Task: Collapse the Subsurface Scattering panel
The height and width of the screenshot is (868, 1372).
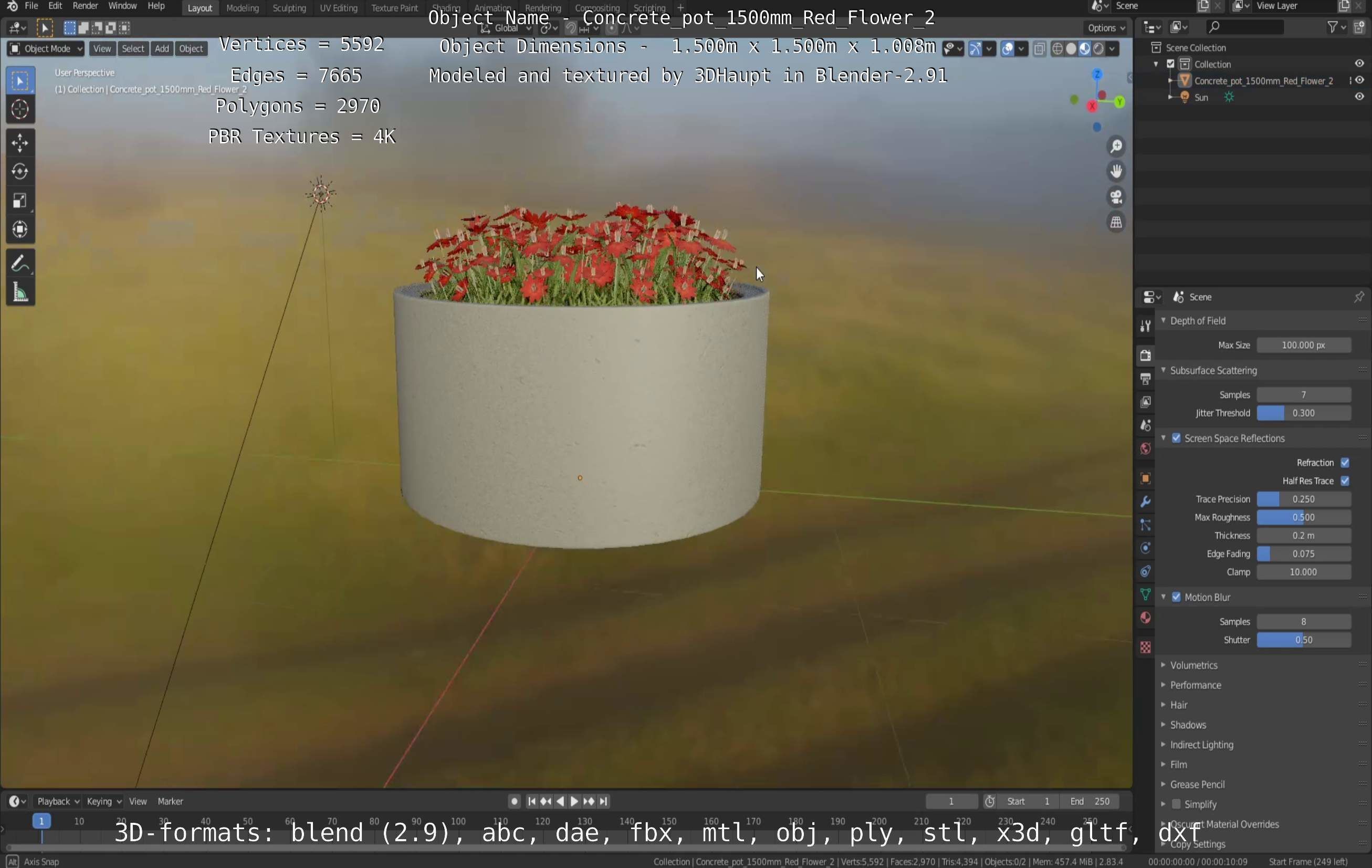Action: tap(1213, 370)
